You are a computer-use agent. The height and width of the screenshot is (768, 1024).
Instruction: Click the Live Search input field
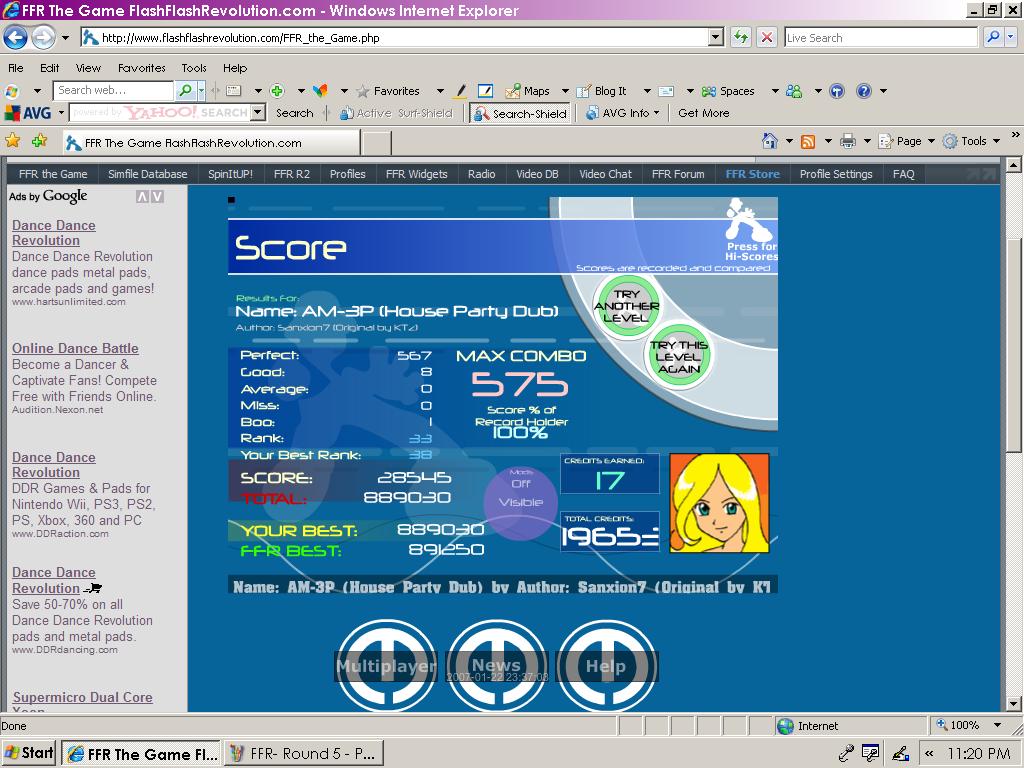(881, 37)
